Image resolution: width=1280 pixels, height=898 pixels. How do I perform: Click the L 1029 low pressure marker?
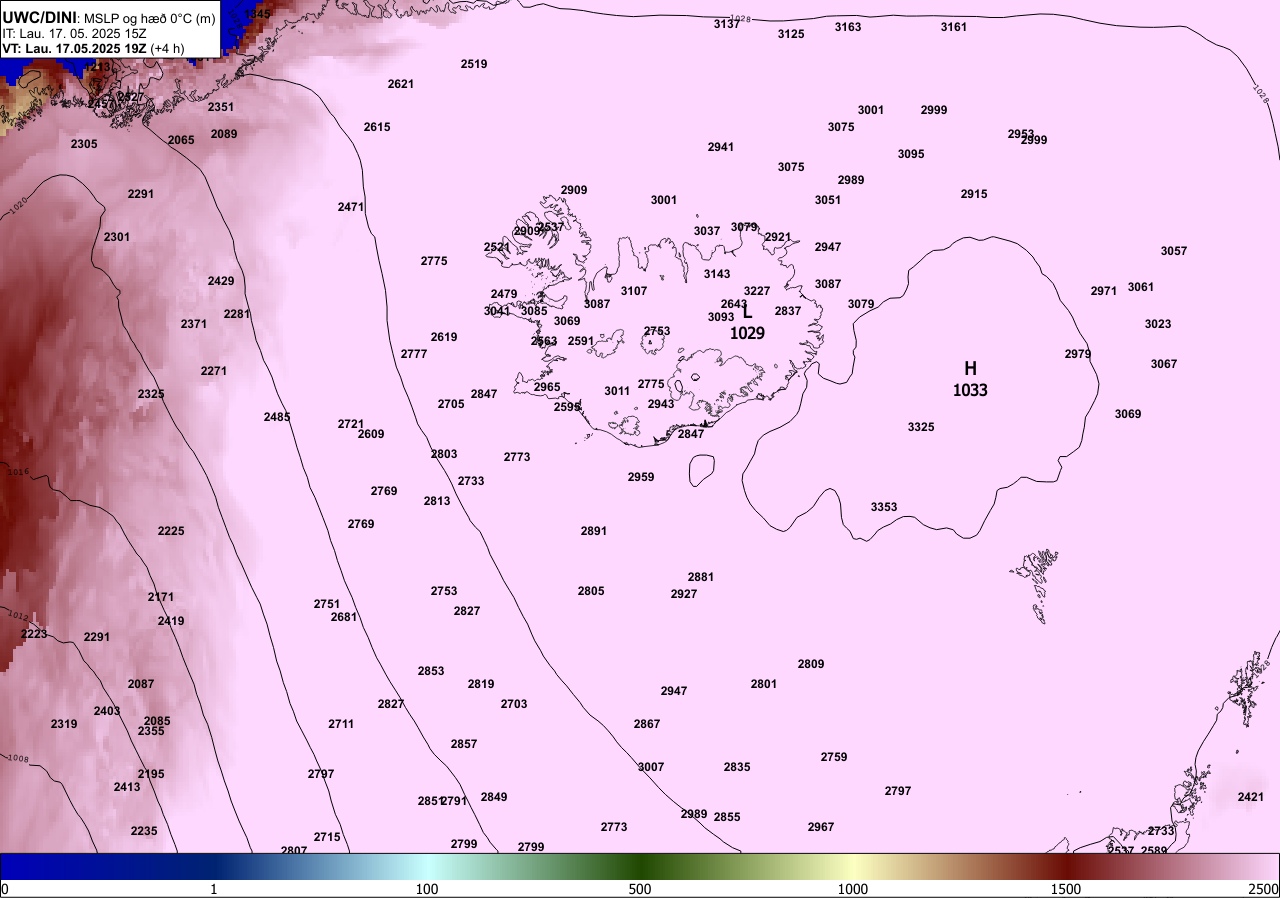(x=747, y=322)
